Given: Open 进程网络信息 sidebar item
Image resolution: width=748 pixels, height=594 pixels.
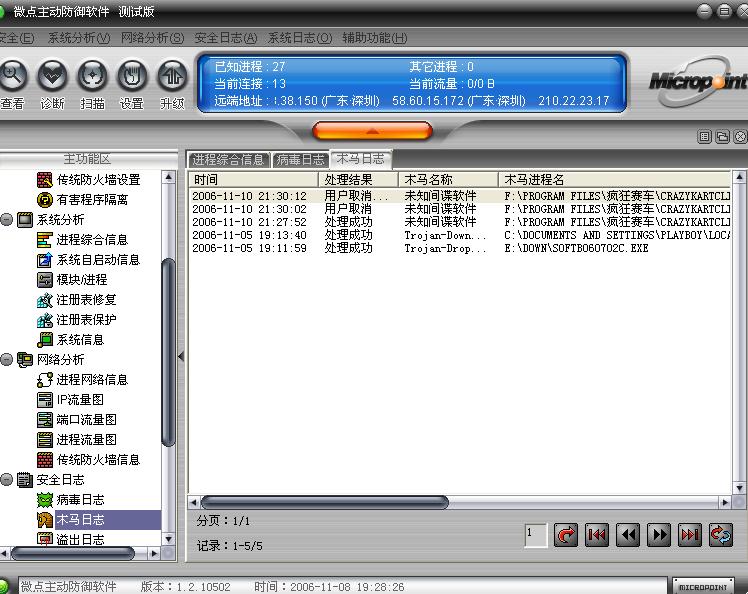Looking at the screenshot, I should pyautogui.click(x=83, y=380).
